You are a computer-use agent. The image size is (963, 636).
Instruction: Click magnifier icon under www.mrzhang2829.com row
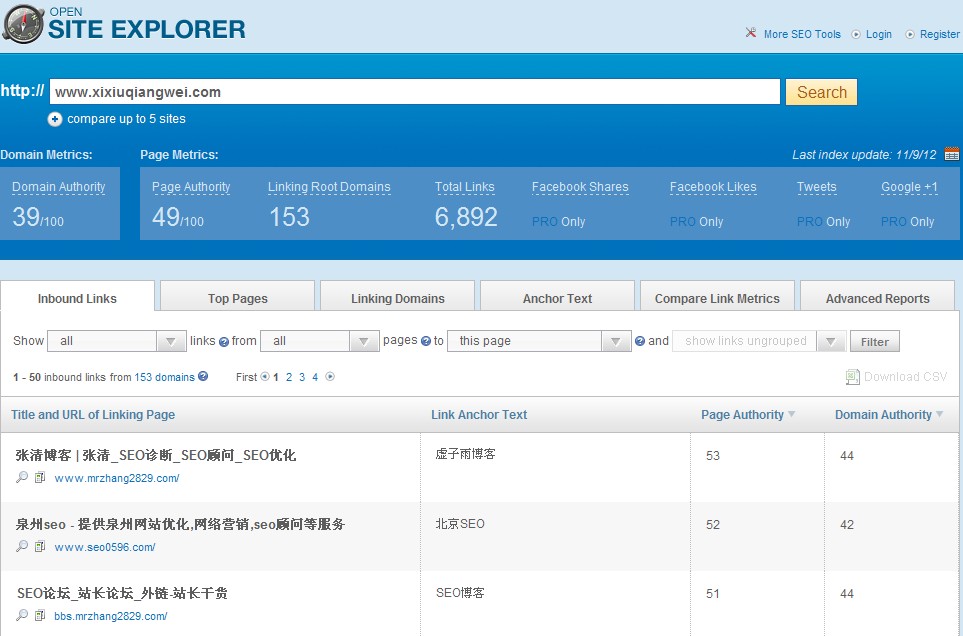22,478
